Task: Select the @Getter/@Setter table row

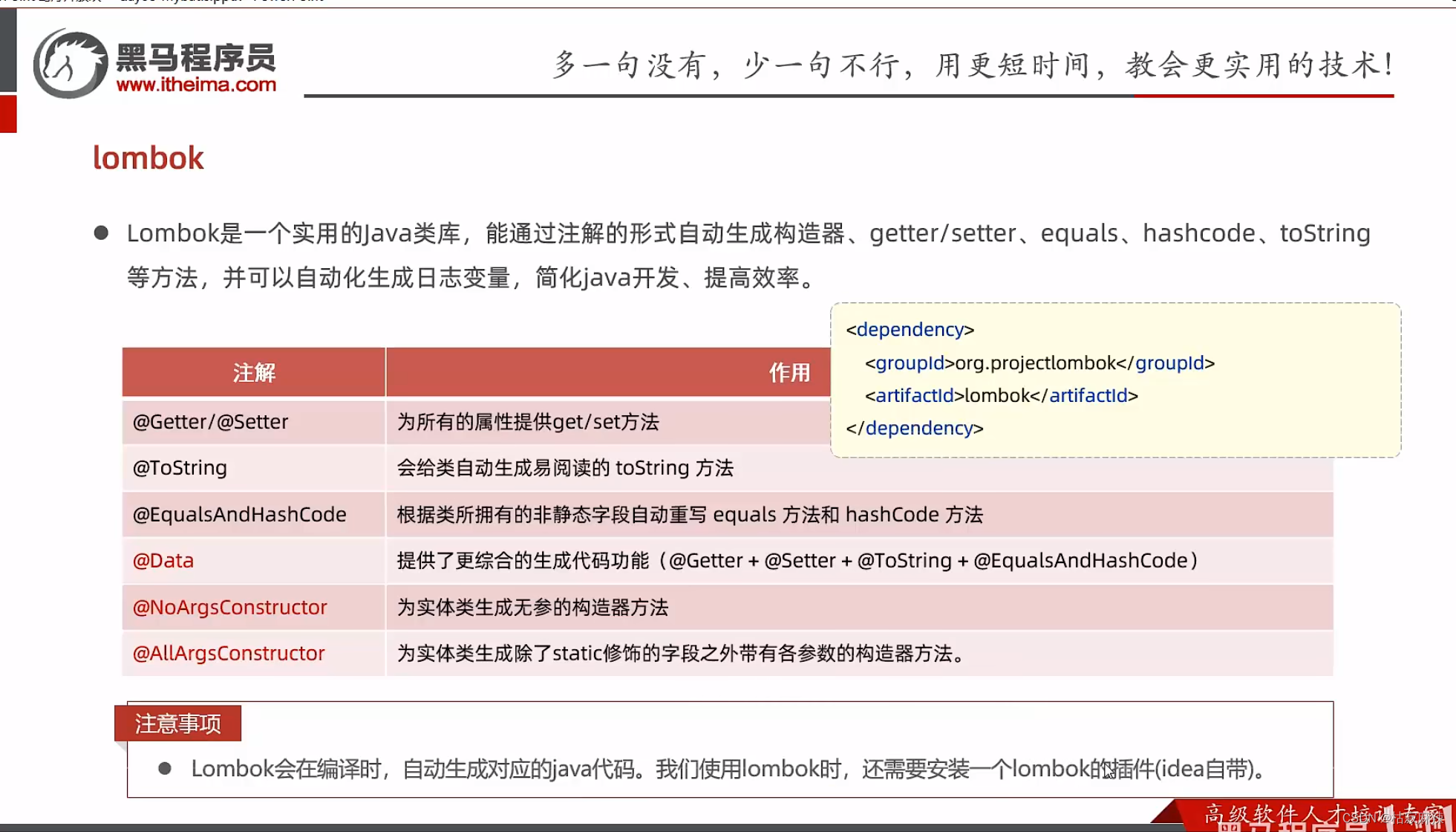Action: tap(210, 422)
